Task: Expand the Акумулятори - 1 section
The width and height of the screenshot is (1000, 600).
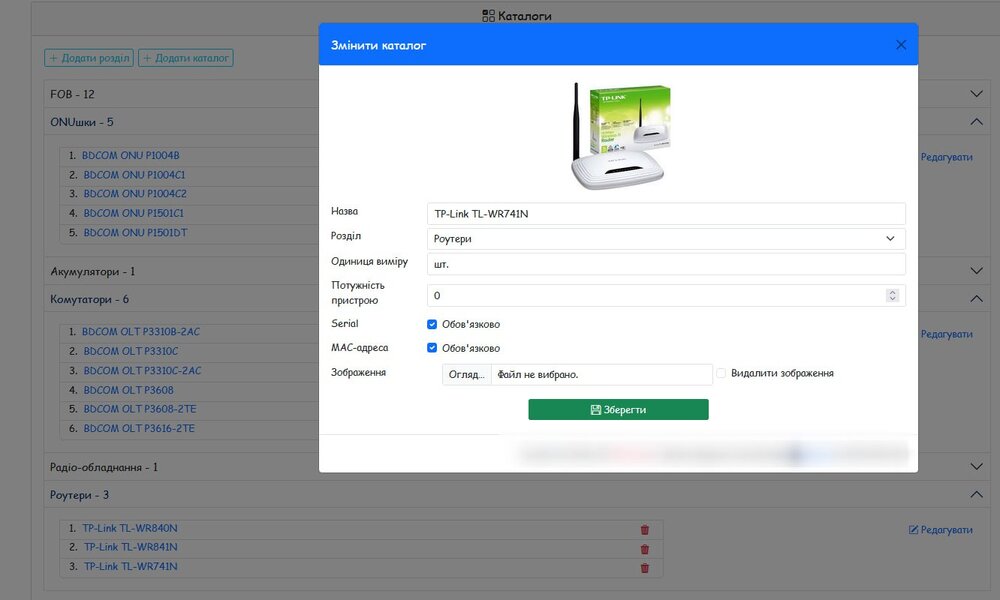Action: click(x=977, y=271)
